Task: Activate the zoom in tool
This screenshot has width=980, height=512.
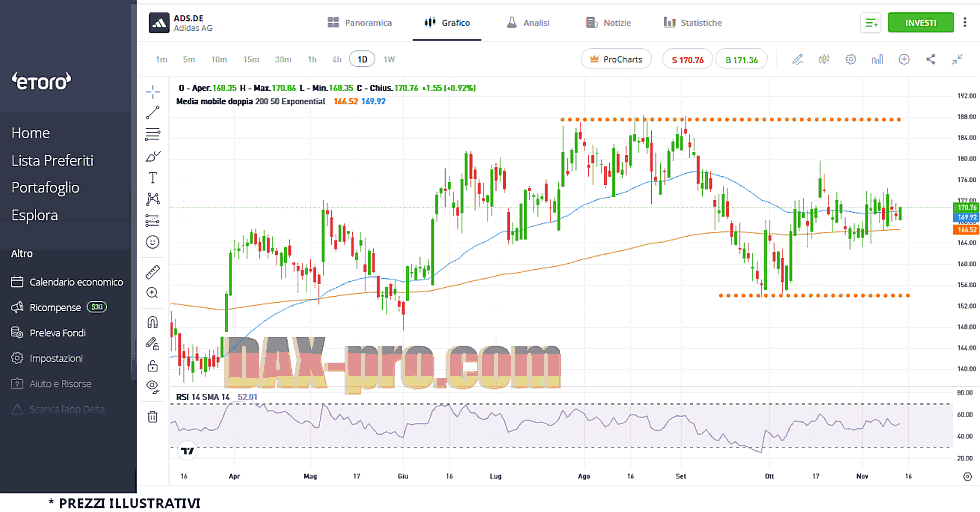Action: point(152,293)
